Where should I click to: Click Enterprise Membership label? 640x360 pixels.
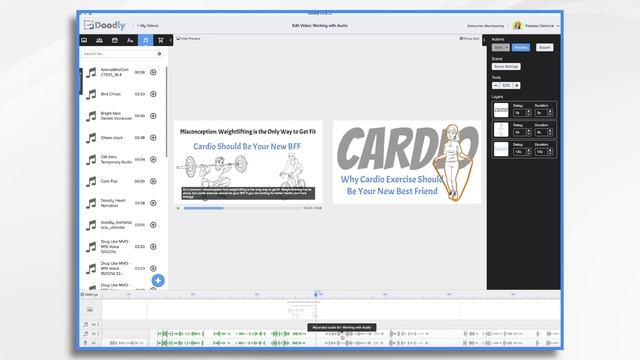(x=486, y=26)
